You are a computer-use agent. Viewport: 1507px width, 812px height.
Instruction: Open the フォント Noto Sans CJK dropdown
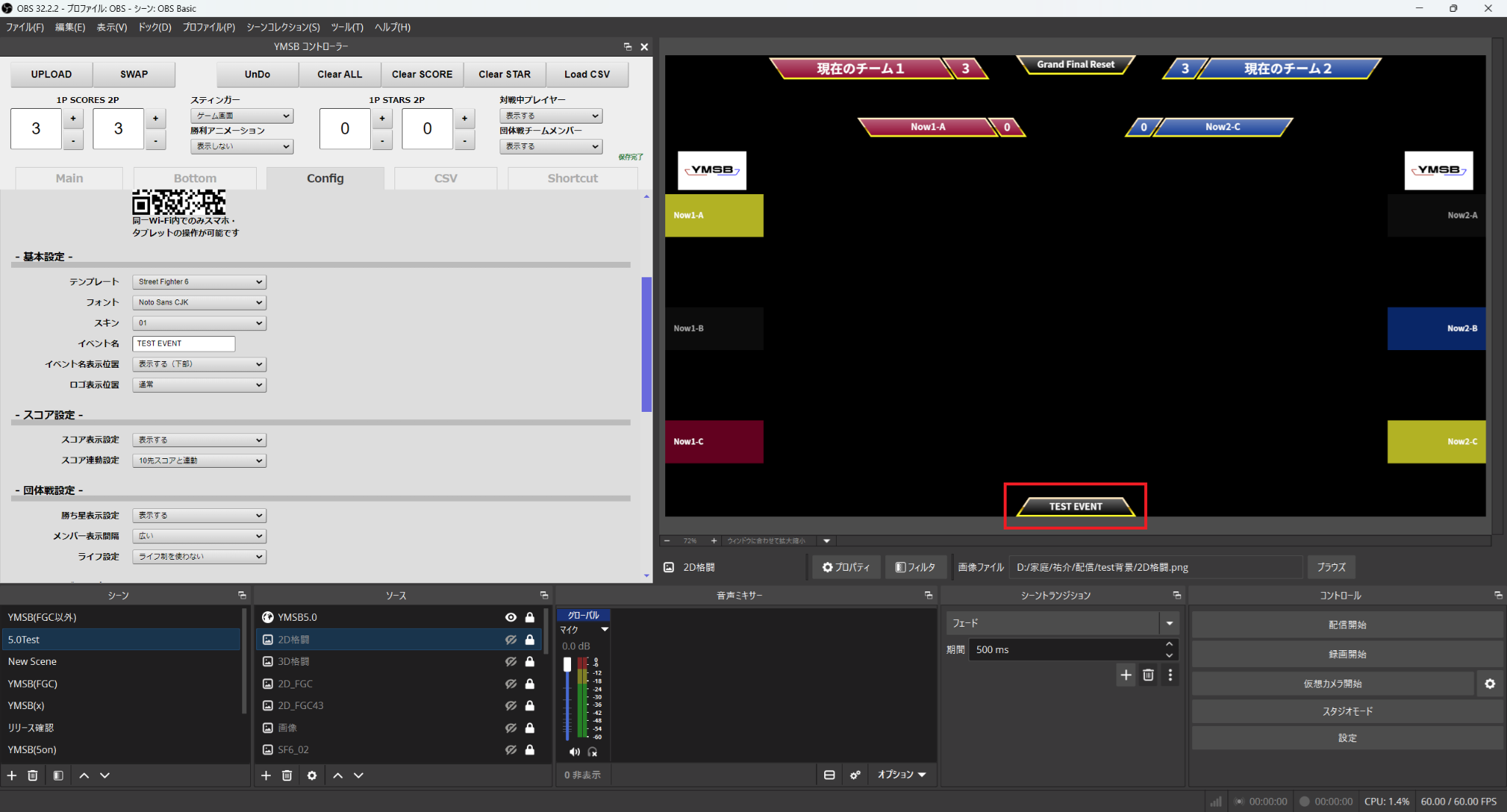[199, 302]
